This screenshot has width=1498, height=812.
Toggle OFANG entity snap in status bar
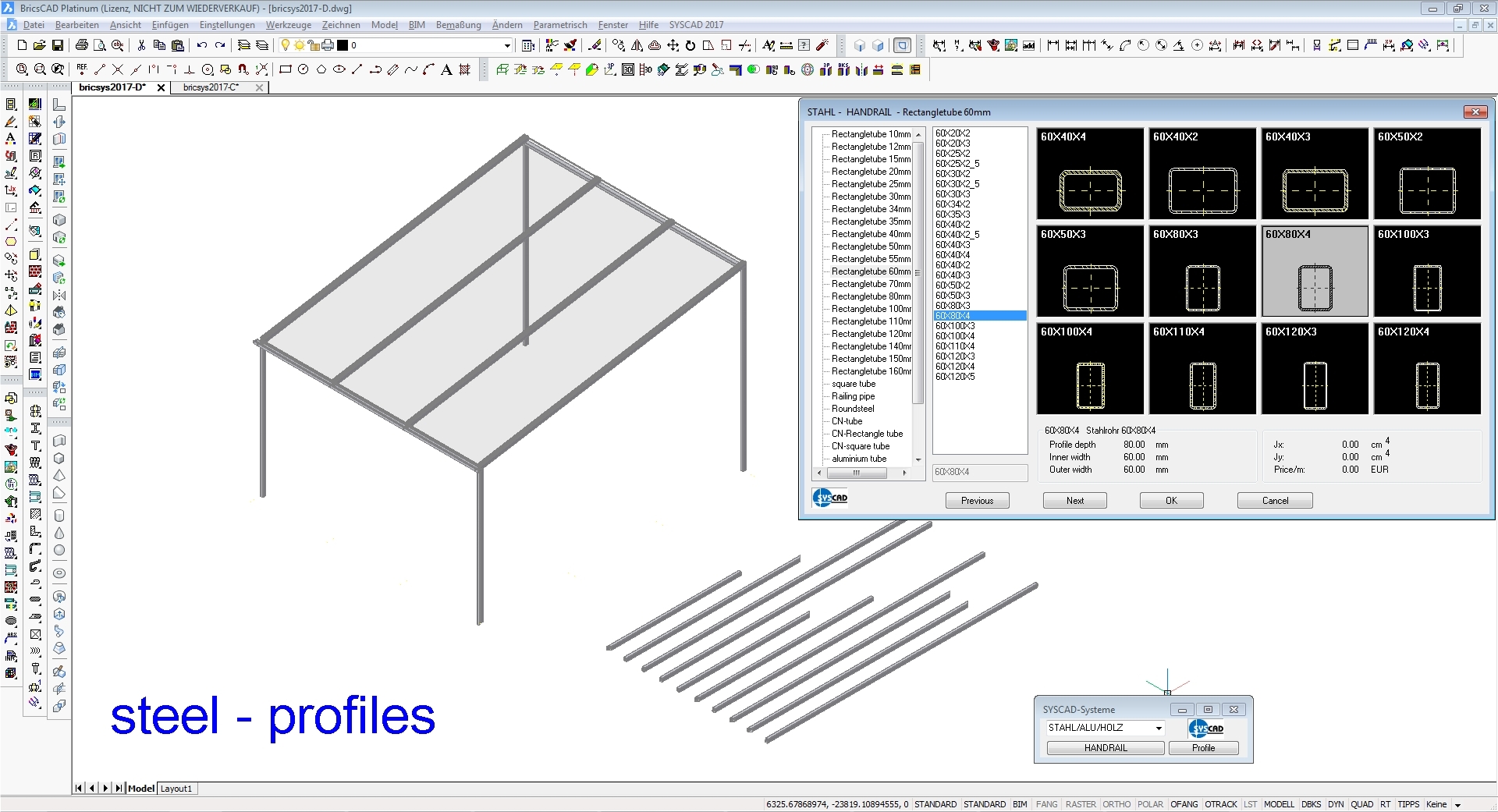(x=1184, y=804)
